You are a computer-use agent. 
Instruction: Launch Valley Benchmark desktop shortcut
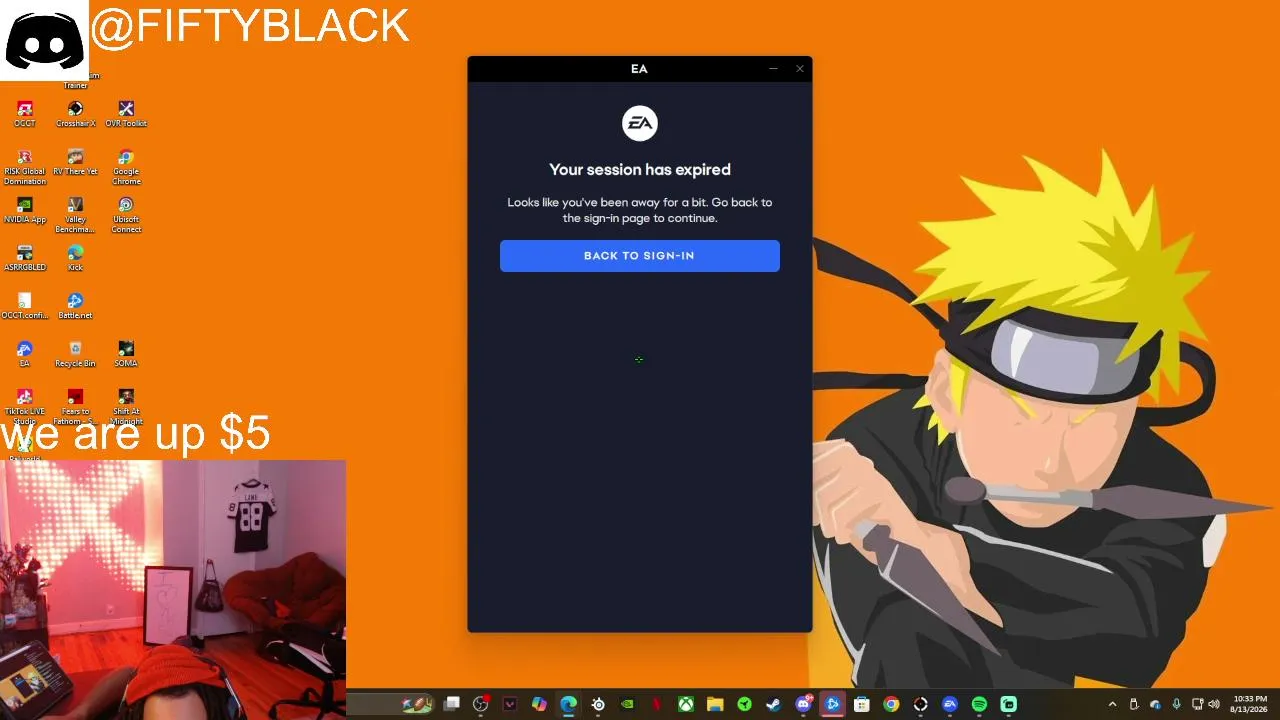tap(75, 215)
